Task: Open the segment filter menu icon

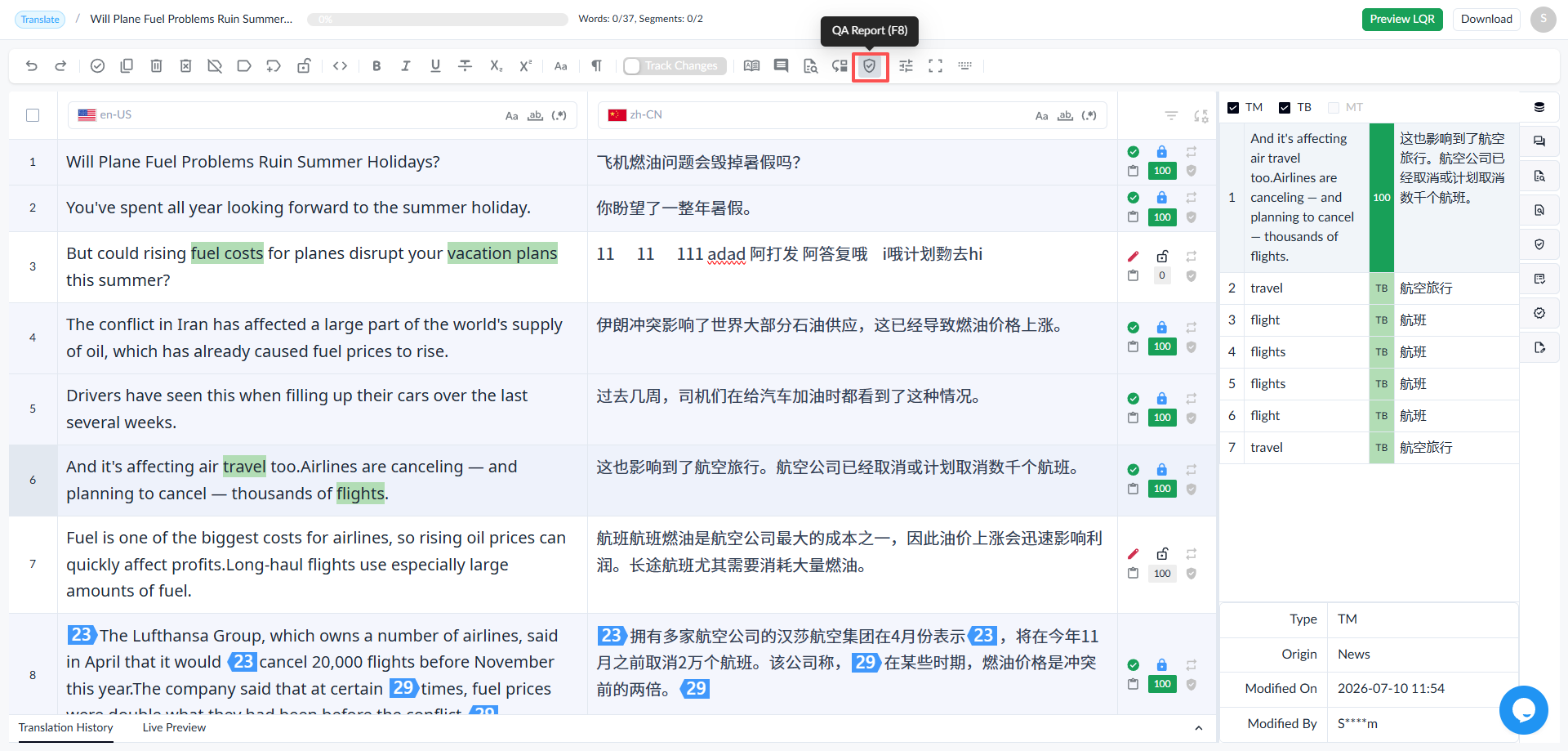Action: [1171, 116]
